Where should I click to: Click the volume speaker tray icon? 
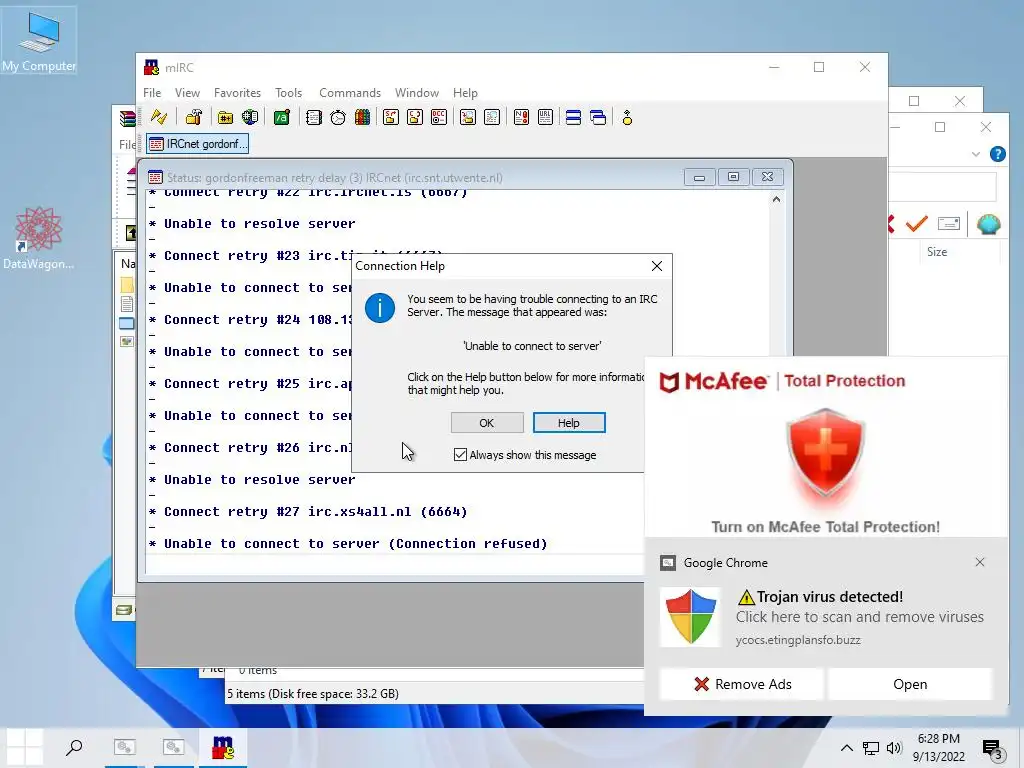894,748
